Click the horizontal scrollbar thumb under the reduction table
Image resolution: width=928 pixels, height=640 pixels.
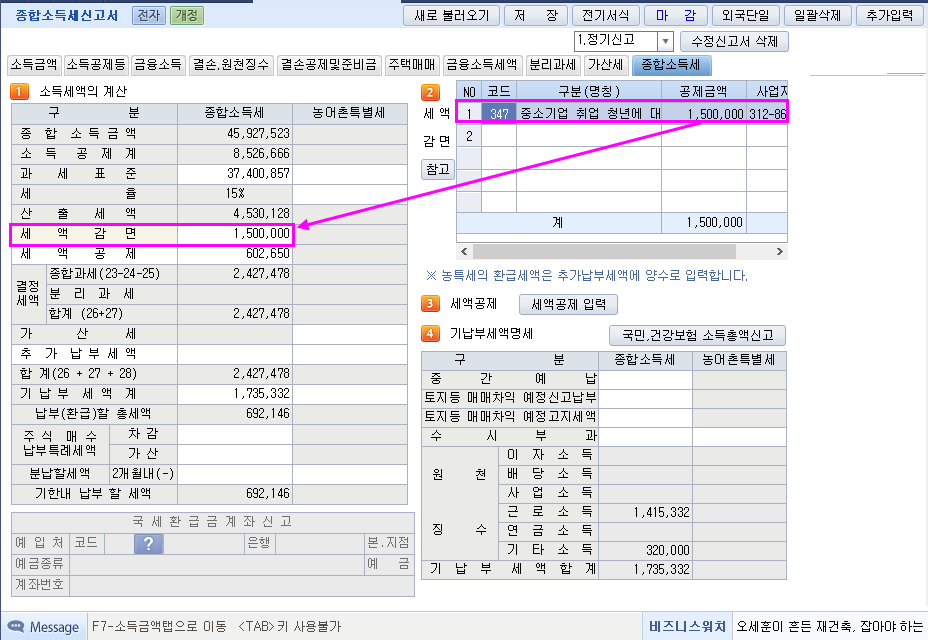pos(604,252)
